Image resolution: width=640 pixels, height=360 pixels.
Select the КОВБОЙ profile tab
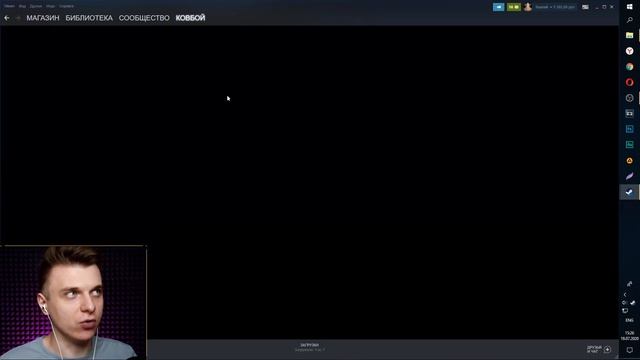tap(191, 18)
